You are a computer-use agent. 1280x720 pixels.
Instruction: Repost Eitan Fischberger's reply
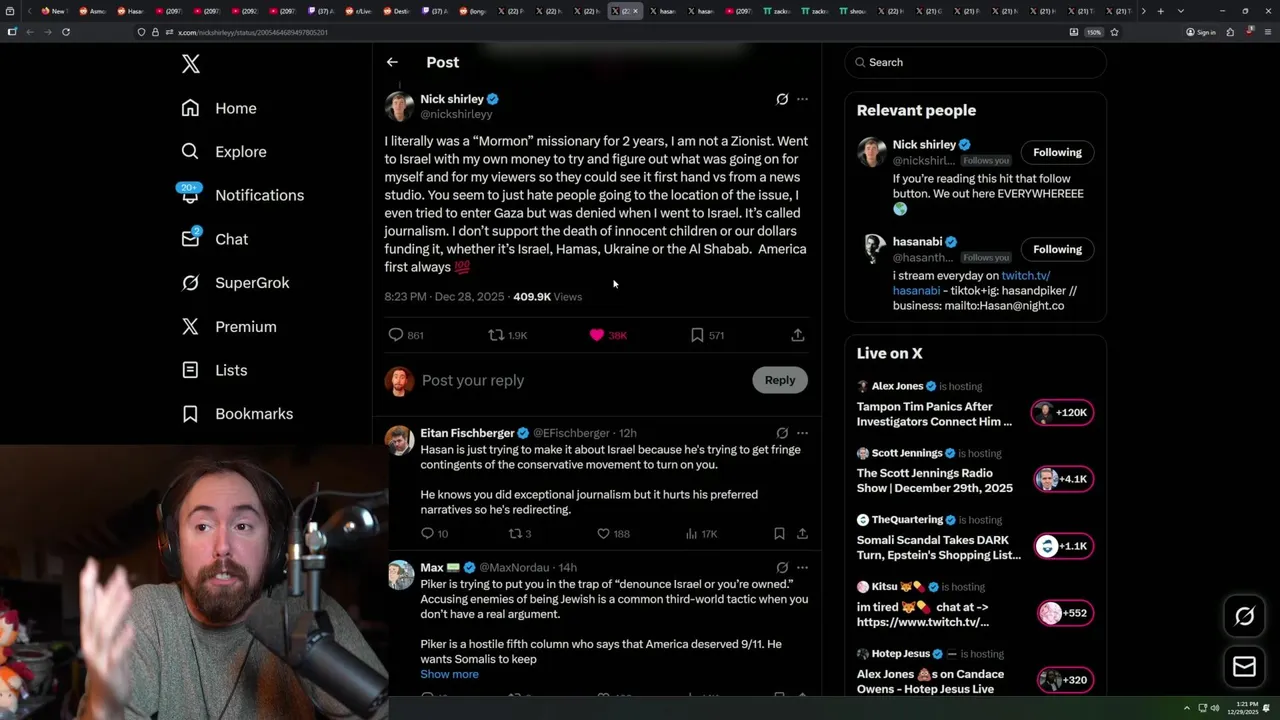click(515, 534)
